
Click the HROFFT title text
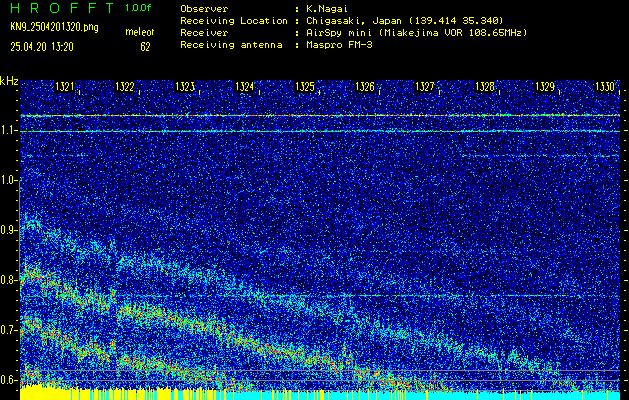(x=62, y=8)
